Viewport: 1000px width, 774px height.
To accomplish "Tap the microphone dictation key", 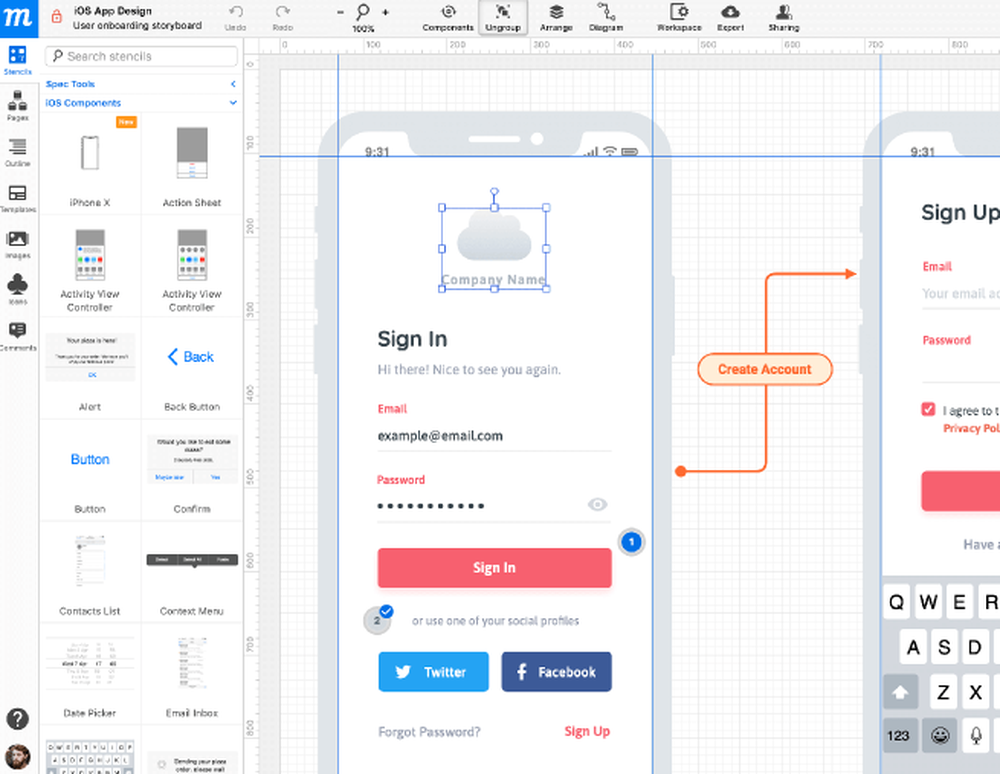I will pos(976,736).
